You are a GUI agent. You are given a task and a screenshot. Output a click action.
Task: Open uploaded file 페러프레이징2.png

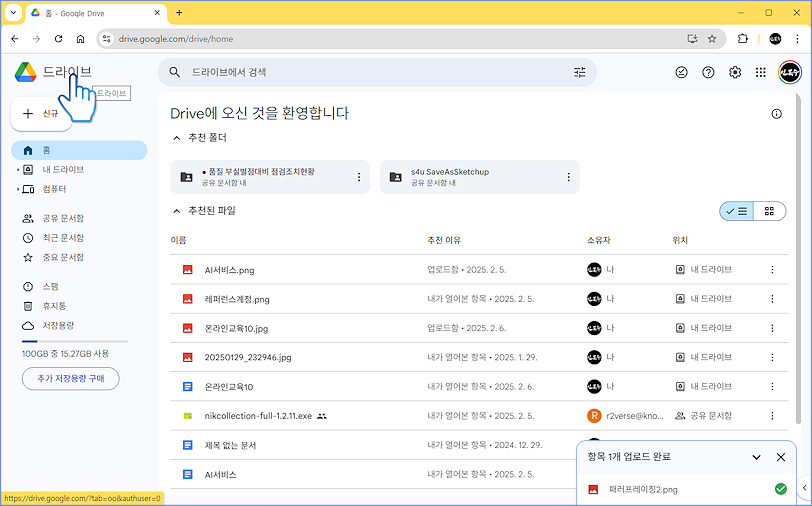pos(643,489)
